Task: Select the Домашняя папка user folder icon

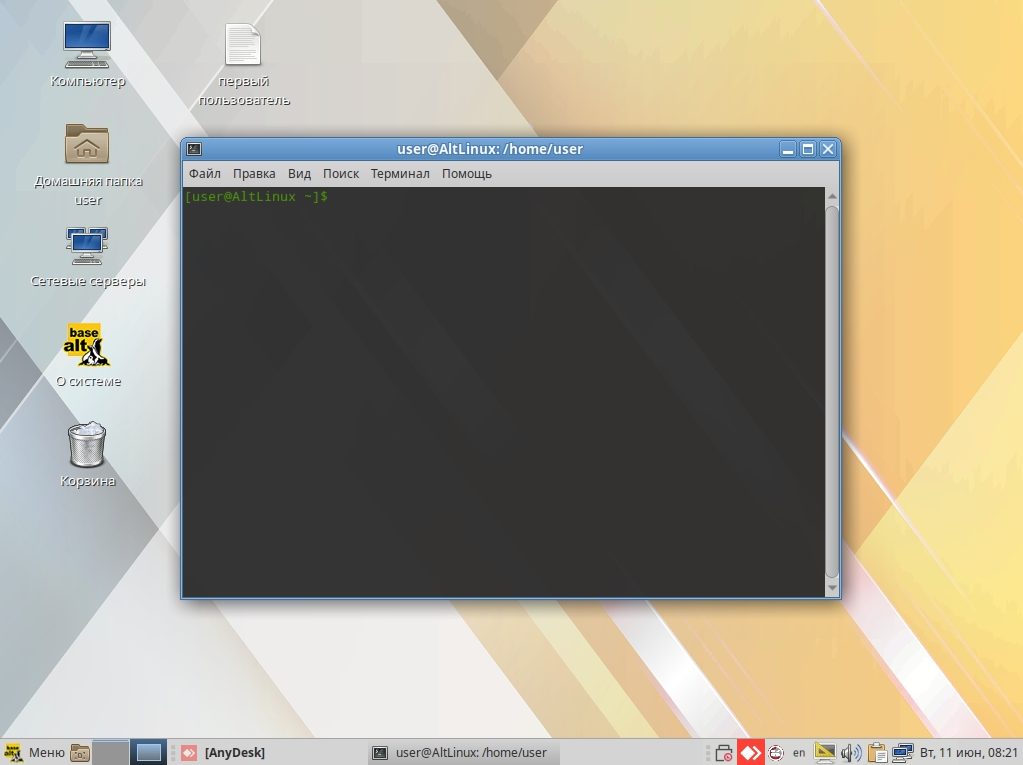Action: [87, 146]
